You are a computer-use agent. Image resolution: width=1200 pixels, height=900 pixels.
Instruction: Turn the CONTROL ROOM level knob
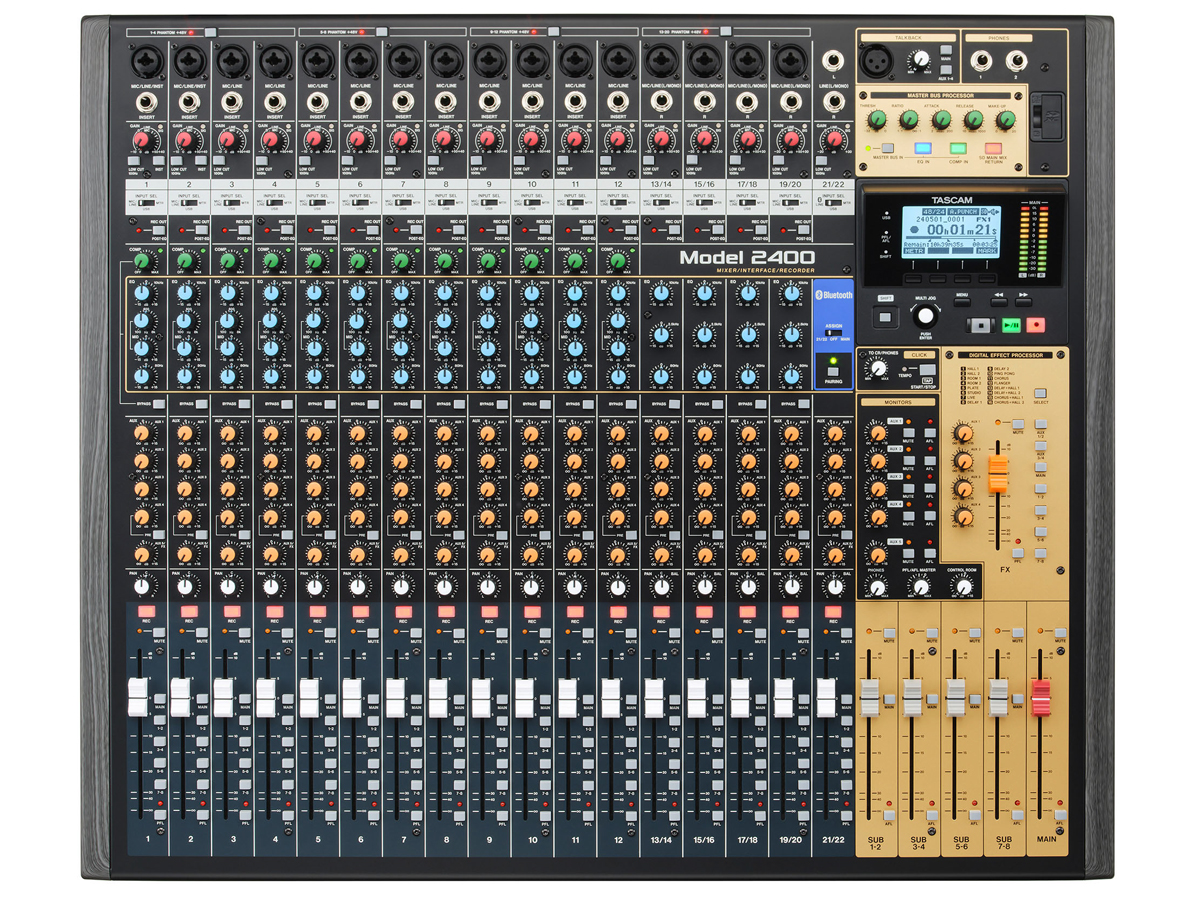[962, 586]
